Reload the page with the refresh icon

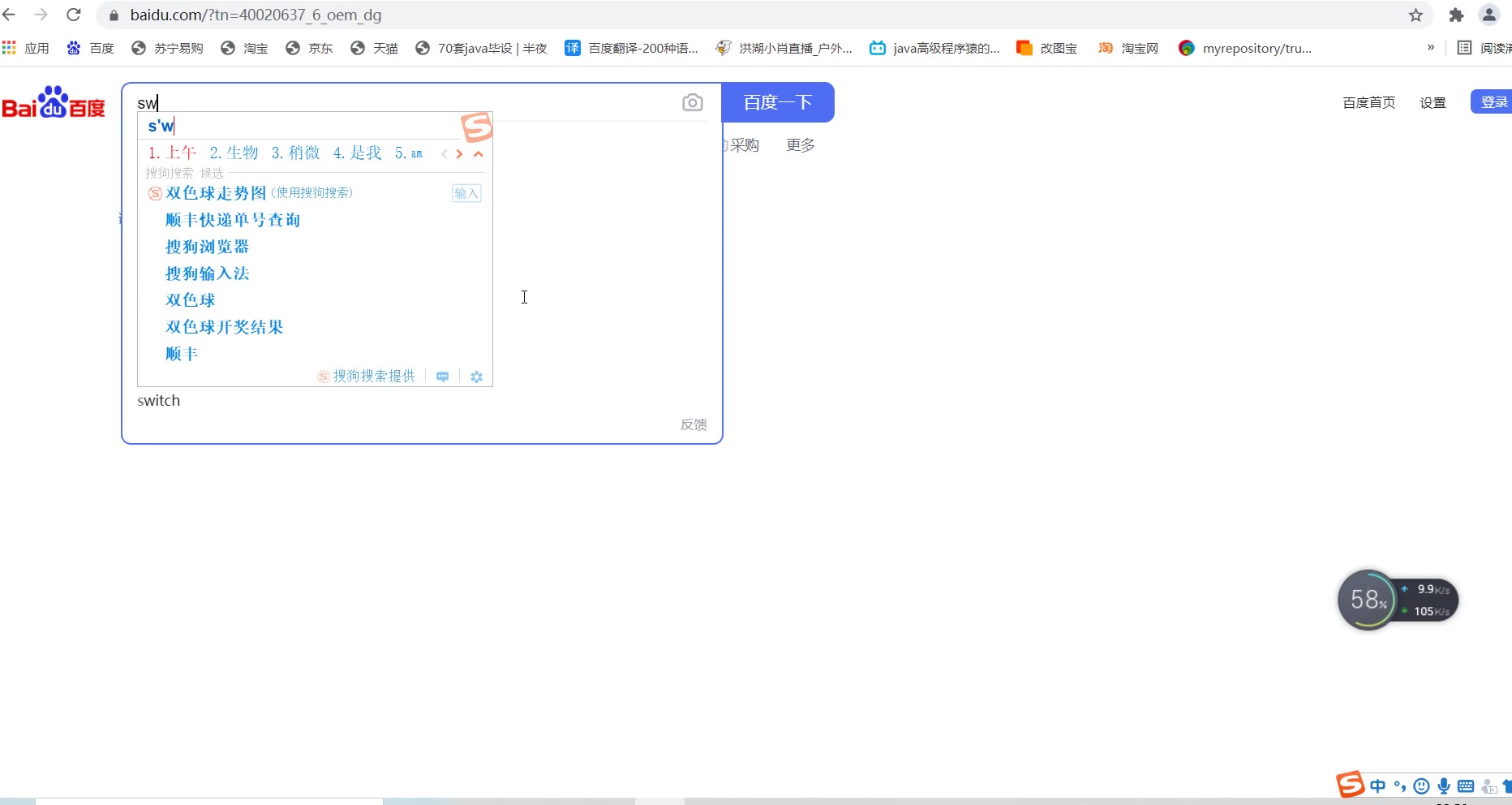(x=74, y=15)
